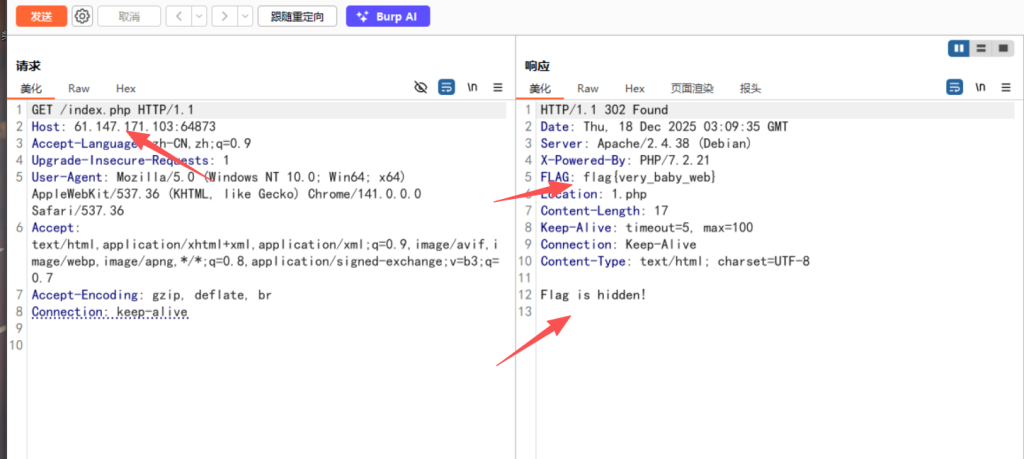The image size is (1024, 459).
Task: Switch to combined tabbed layout view
Action: tap(1002, 48)
